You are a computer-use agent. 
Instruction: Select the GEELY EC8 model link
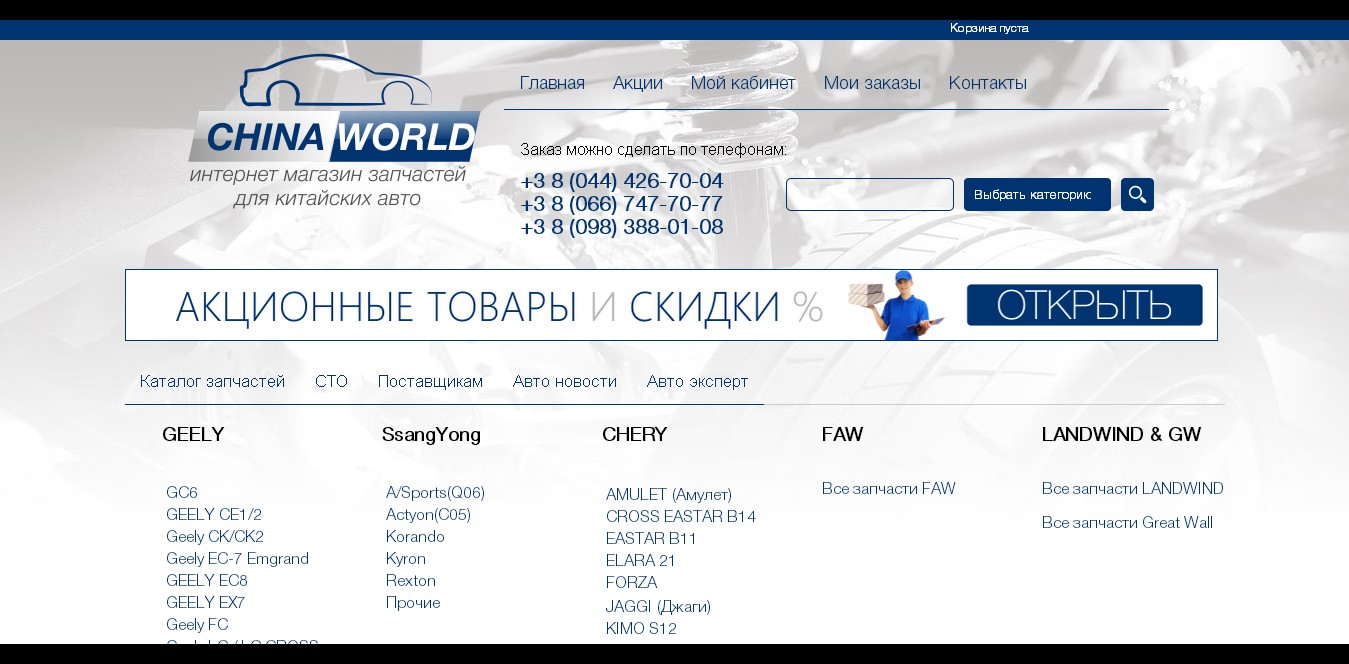coord(207,581)
